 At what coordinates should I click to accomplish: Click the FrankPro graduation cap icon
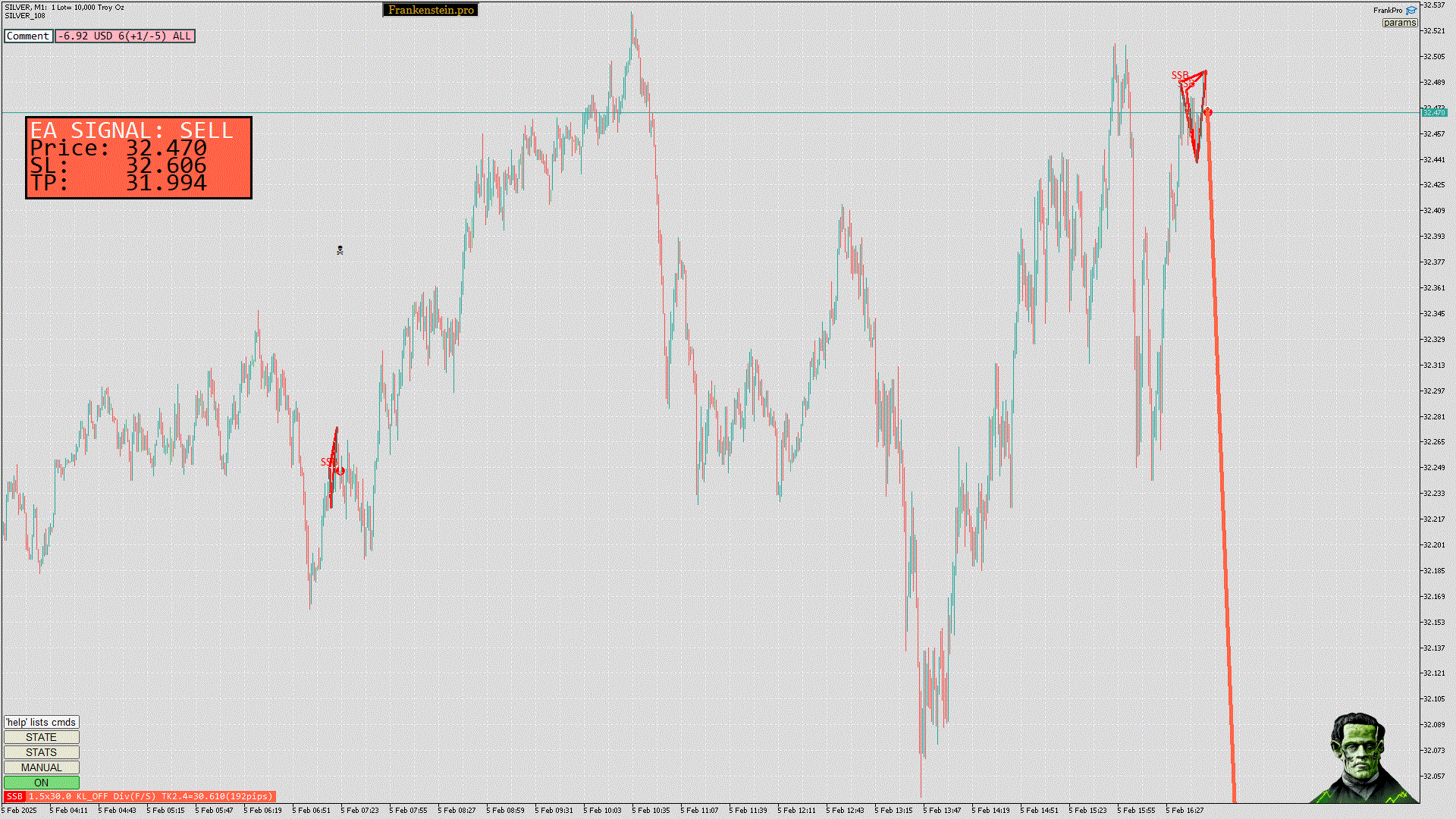pos(1411,11)
